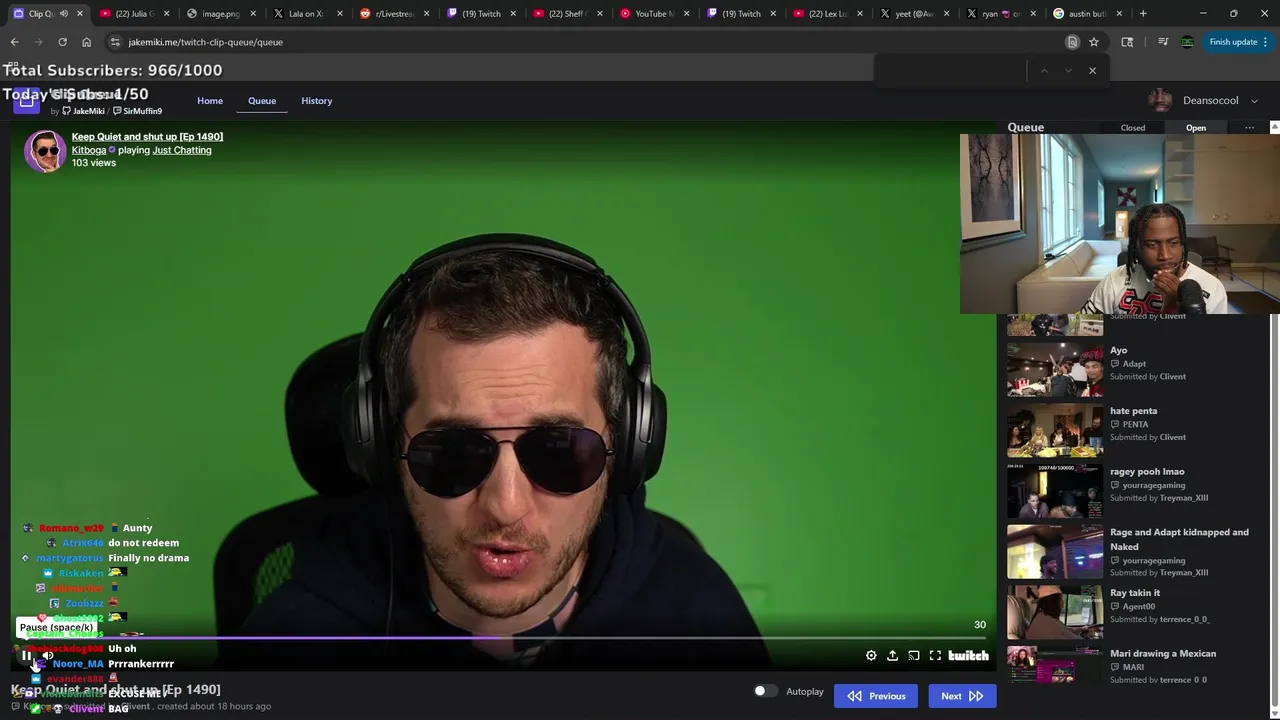Click the Agent00 channel name
This screenshot has width=1280, height=720.
(1139, 606)
